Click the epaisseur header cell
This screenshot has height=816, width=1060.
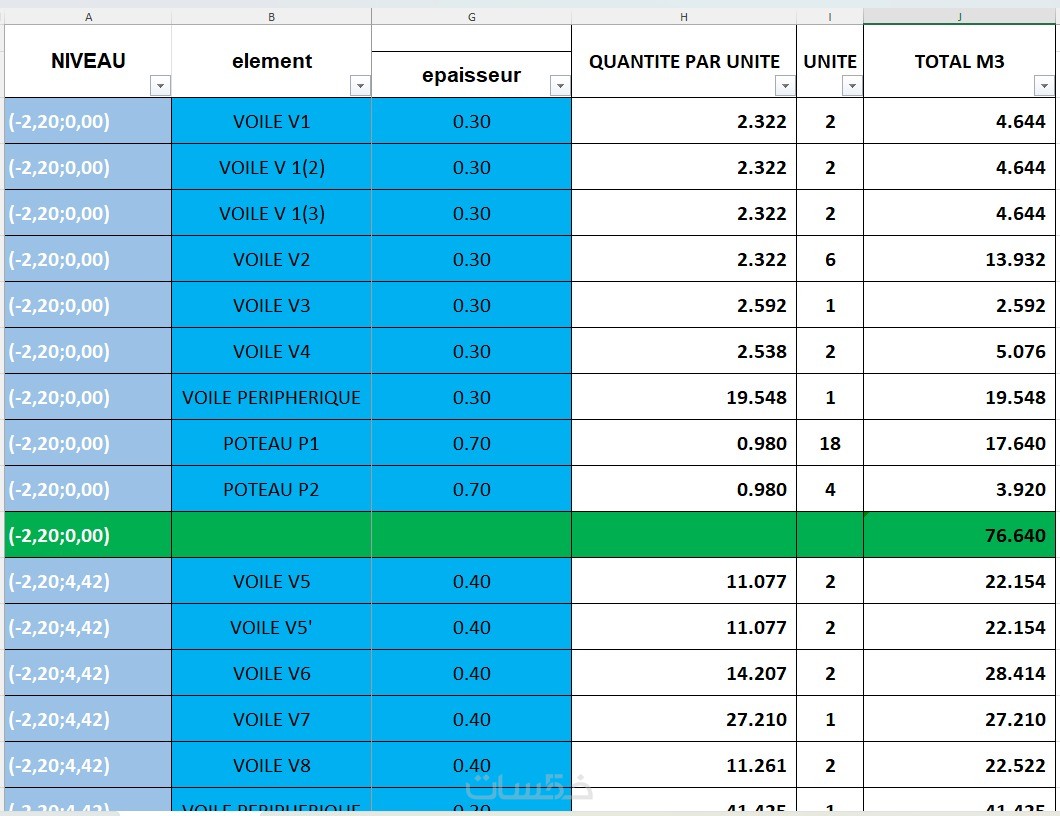coord(471,74)
